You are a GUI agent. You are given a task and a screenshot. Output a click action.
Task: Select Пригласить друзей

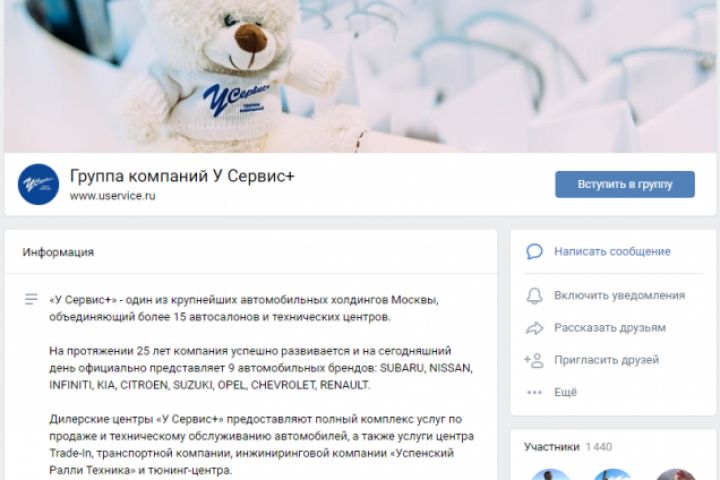tap(607, 360)
